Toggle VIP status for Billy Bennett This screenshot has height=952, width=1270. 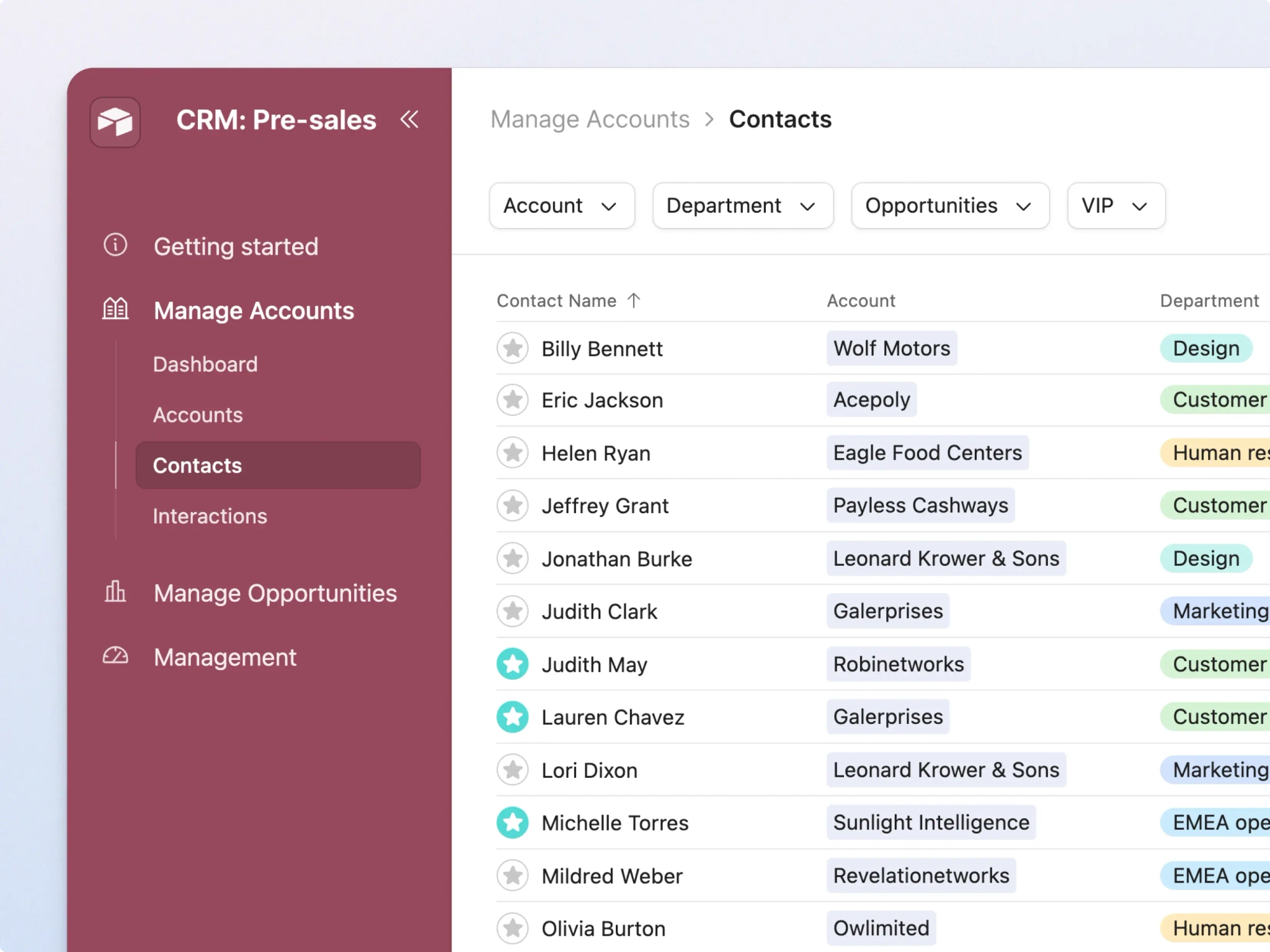513,348
